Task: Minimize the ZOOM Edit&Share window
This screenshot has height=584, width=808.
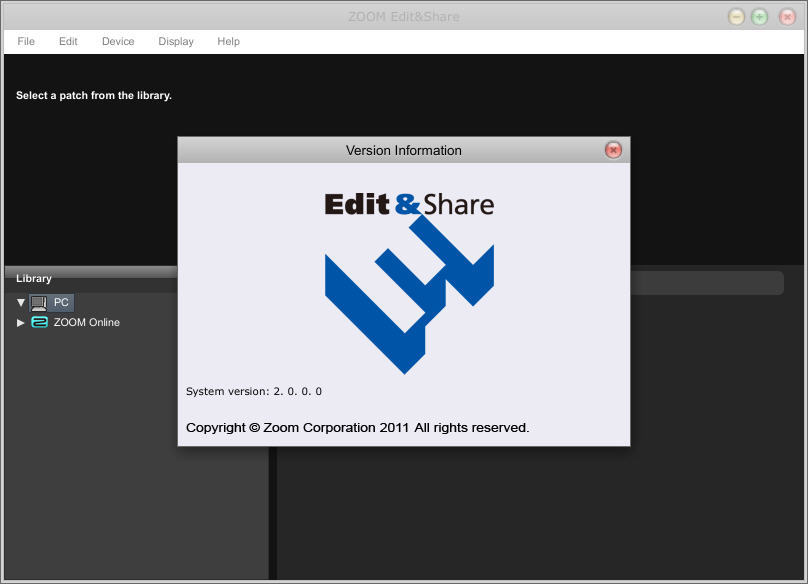Action: pyautogui.click(x=737, y=17)
